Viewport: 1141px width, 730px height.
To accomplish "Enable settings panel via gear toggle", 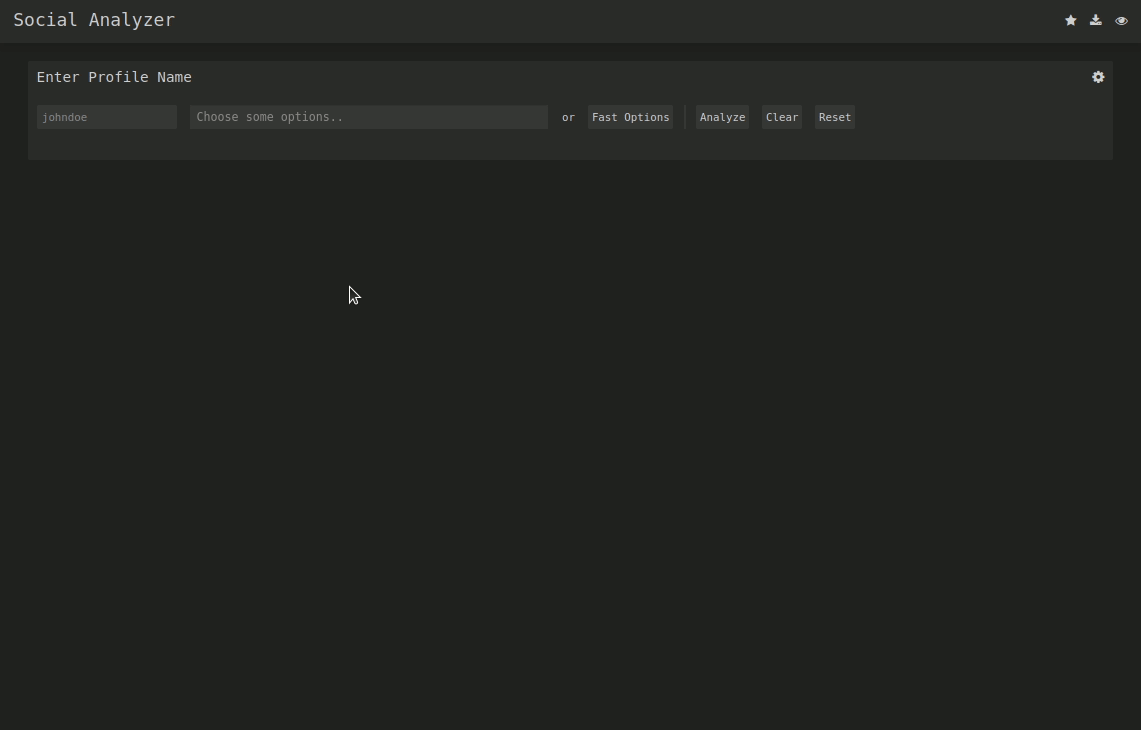I will 1097,77.
